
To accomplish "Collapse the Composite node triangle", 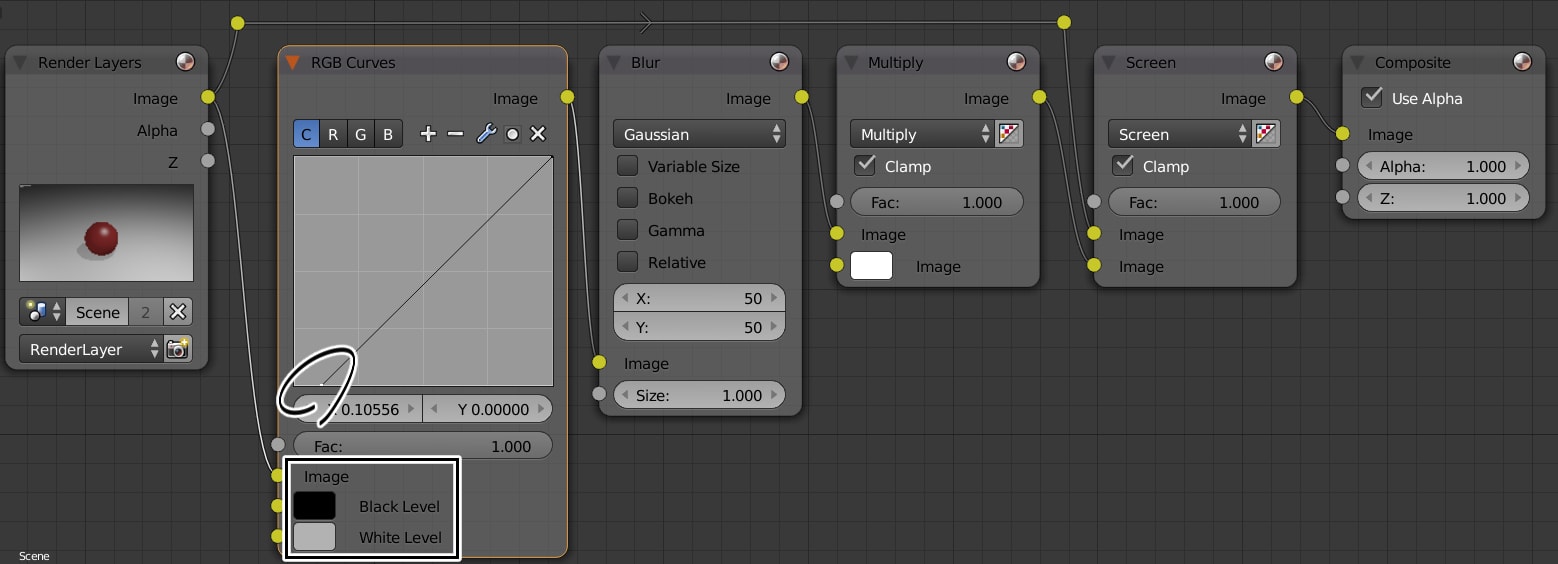I will pos(1357,62).
